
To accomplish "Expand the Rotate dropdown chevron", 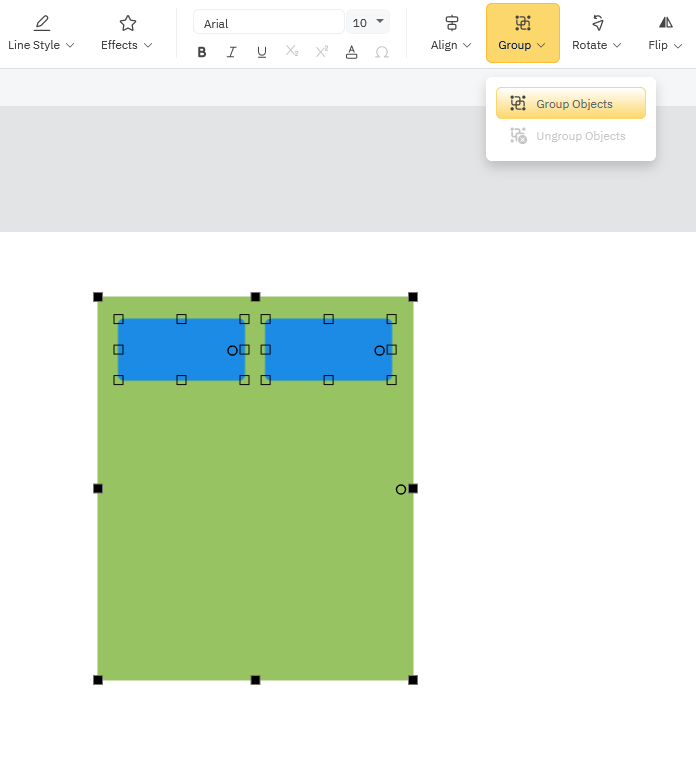I will point(617,45).
